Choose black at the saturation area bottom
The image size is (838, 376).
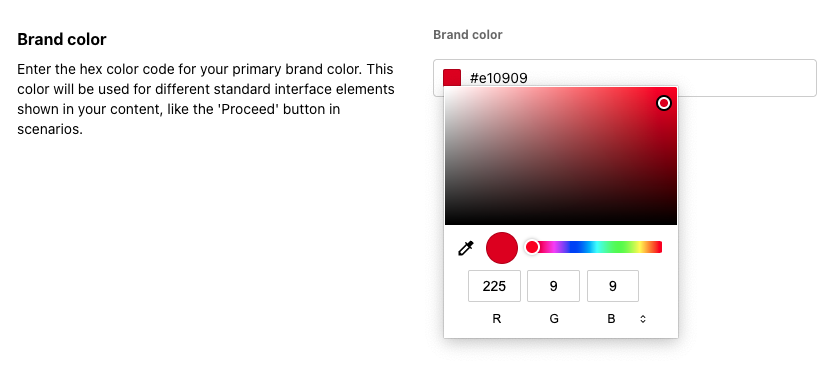561,223
